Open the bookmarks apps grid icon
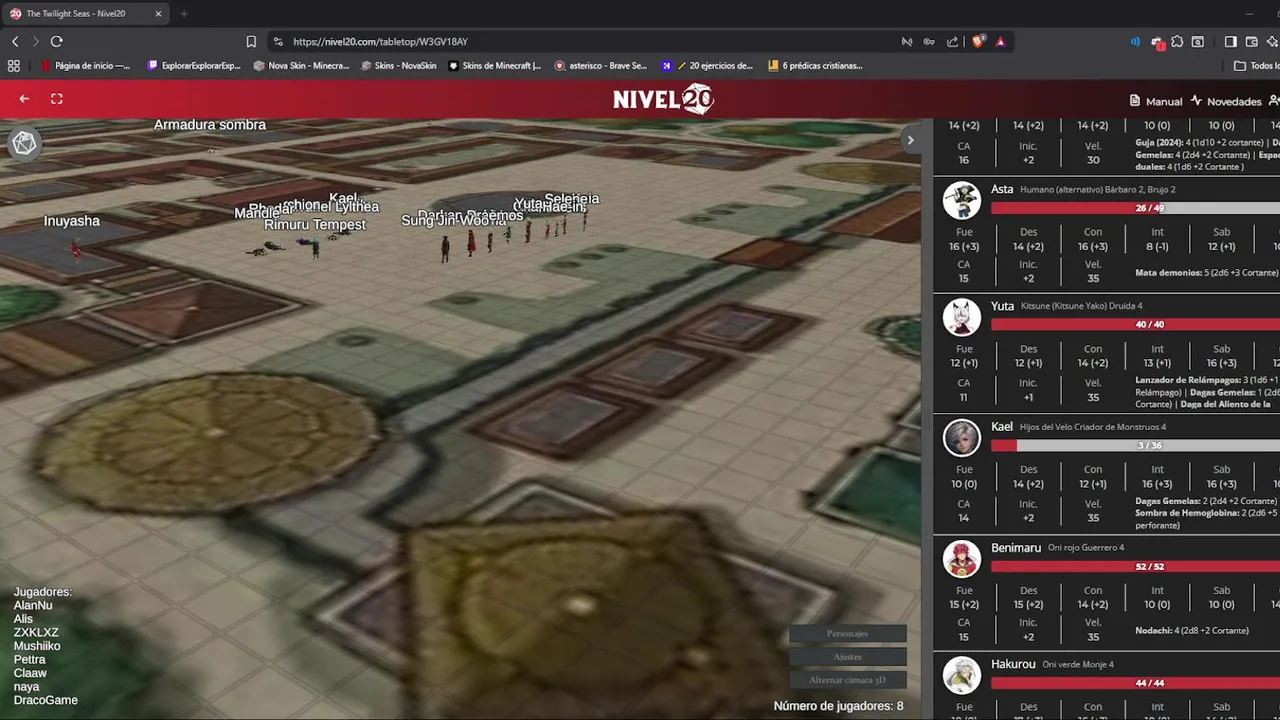Screen dimensions: 1280x720 (14, 66)
